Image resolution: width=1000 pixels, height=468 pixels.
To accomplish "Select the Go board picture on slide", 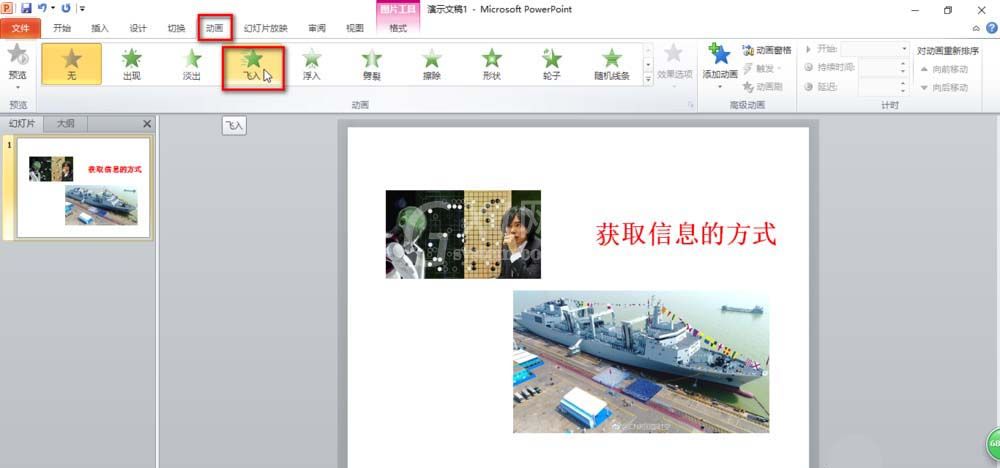I will [x=463, y=234].
